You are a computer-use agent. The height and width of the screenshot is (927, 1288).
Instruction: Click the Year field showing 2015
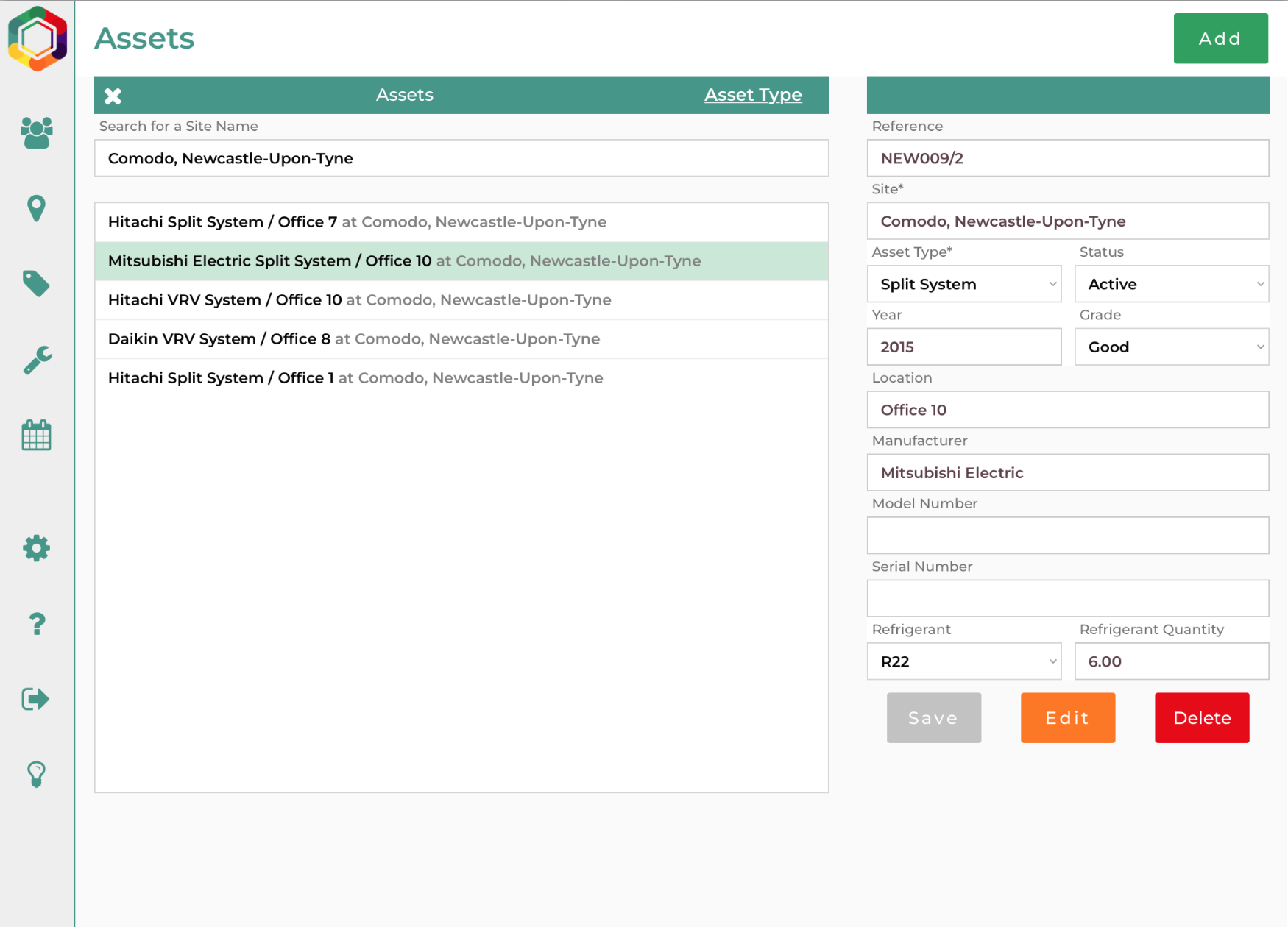(x=964, y=347)
